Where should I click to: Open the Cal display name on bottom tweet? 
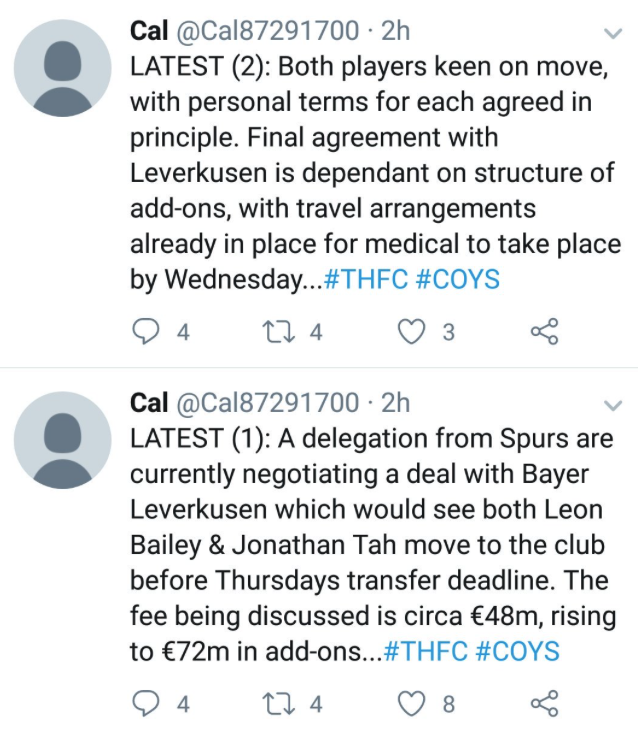tap(149, 403)
